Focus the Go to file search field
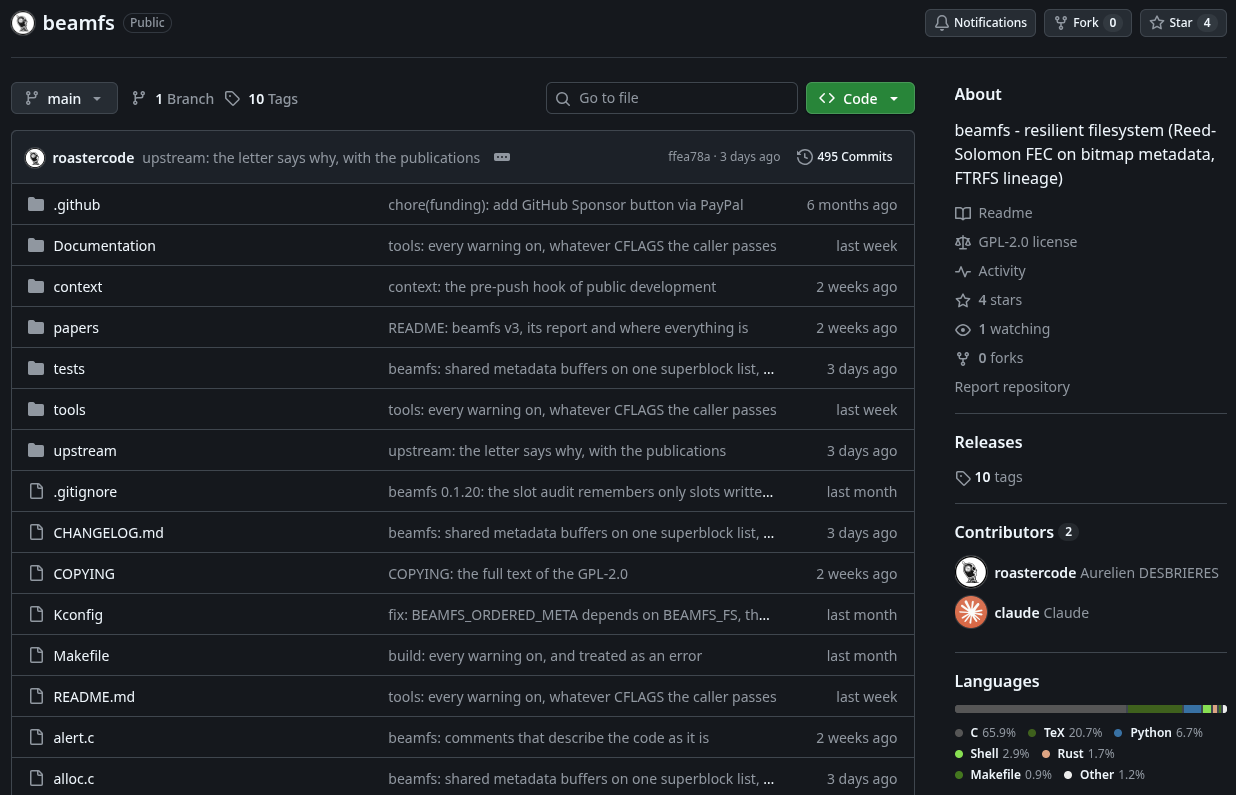The image size is (1236, 795). click(672, 98)
